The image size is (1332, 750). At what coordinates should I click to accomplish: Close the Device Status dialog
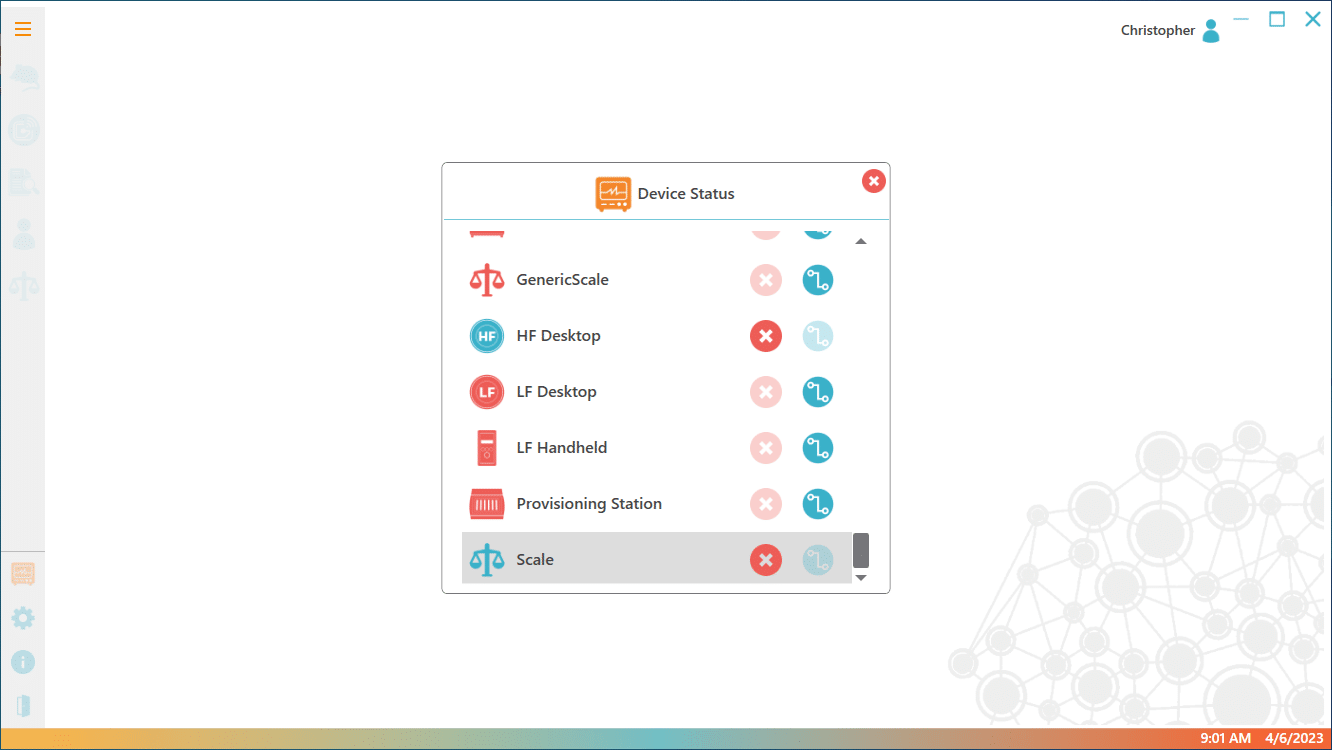(x=873, y=181)
